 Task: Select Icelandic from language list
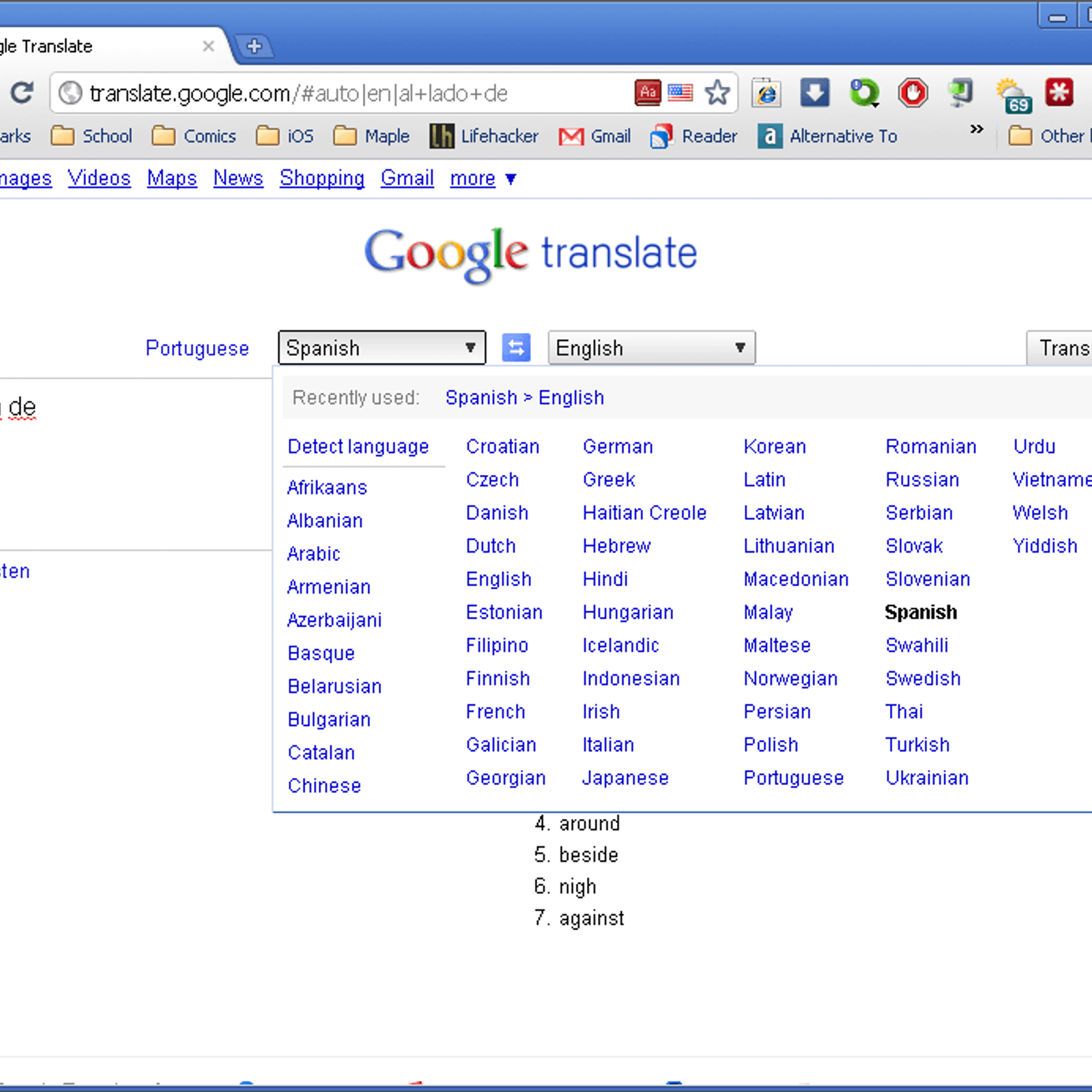620,645
